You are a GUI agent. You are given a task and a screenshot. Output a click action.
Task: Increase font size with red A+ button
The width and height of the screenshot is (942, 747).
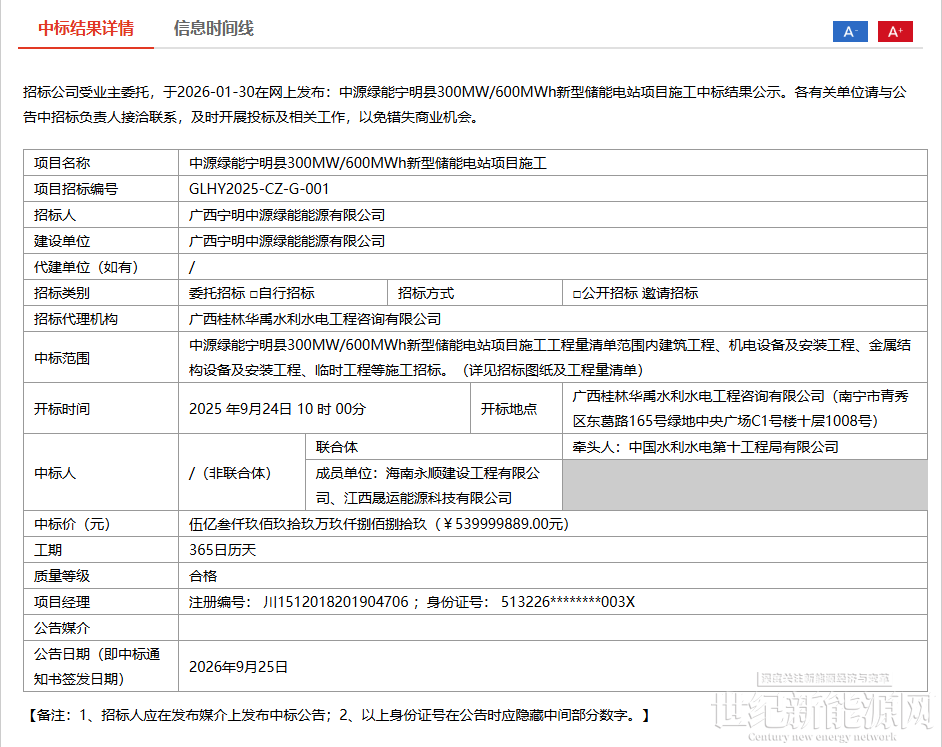coord(895,31)
